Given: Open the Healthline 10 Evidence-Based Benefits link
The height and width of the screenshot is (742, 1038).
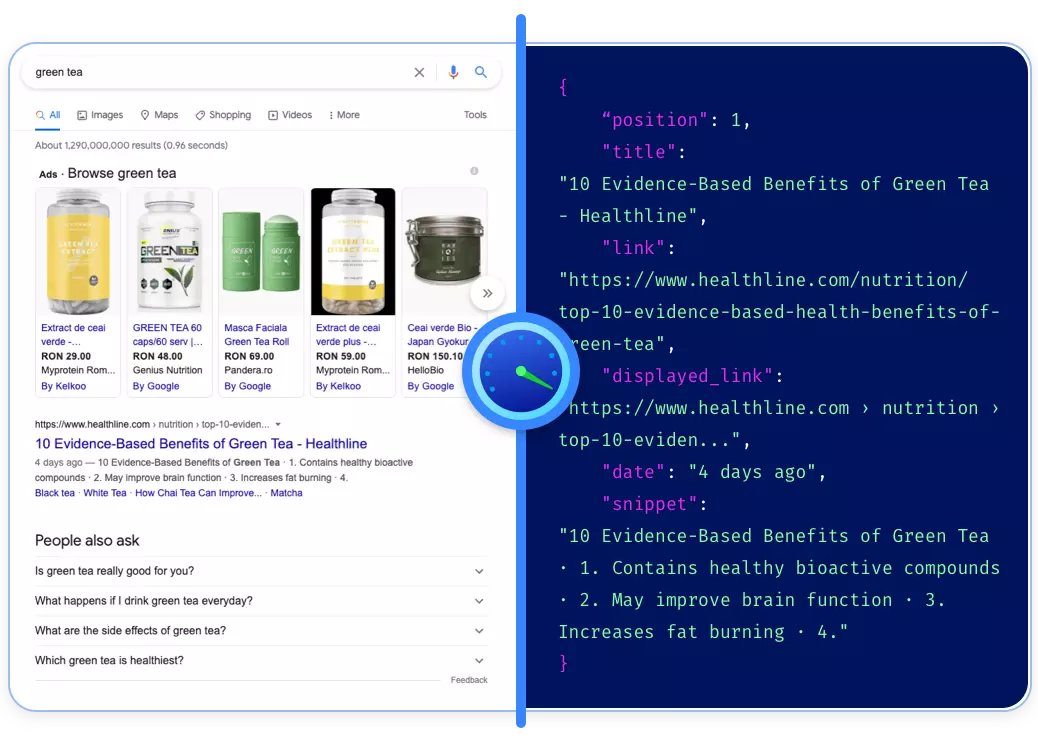Looking at the screenshot, I should coord(201,444).
